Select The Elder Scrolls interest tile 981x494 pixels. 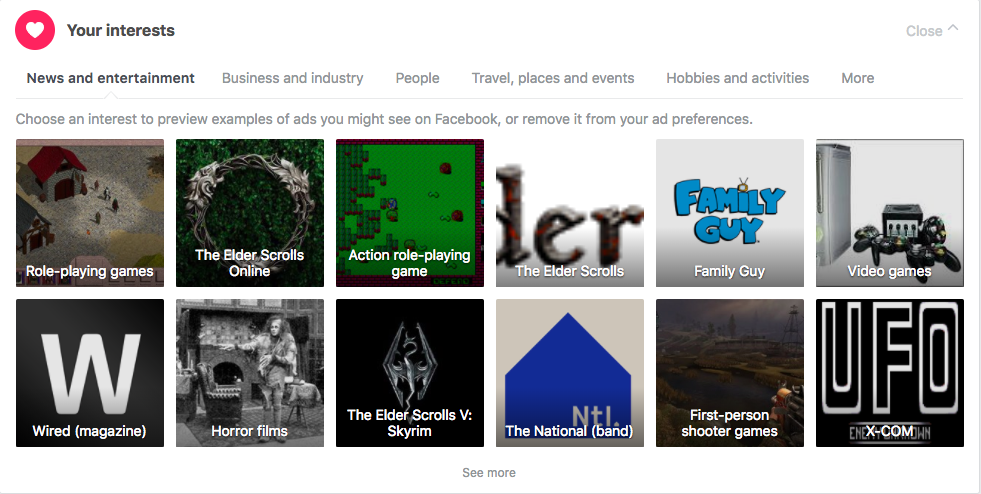click(570, 213)
